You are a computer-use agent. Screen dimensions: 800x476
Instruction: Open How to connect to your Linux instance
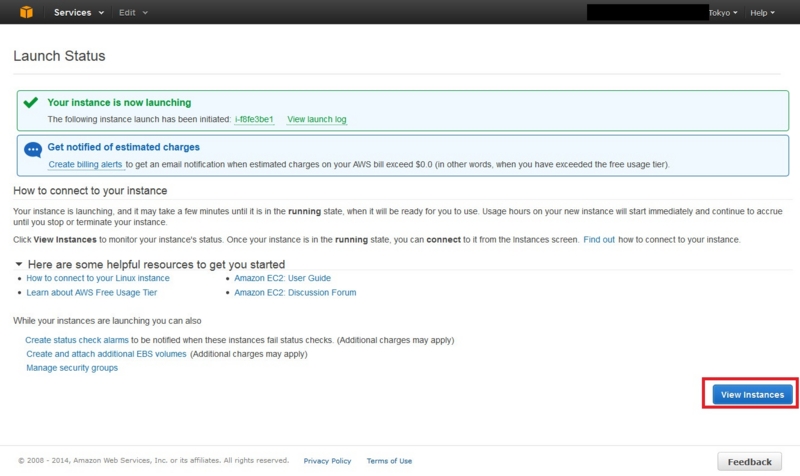(x=98, y=278)
